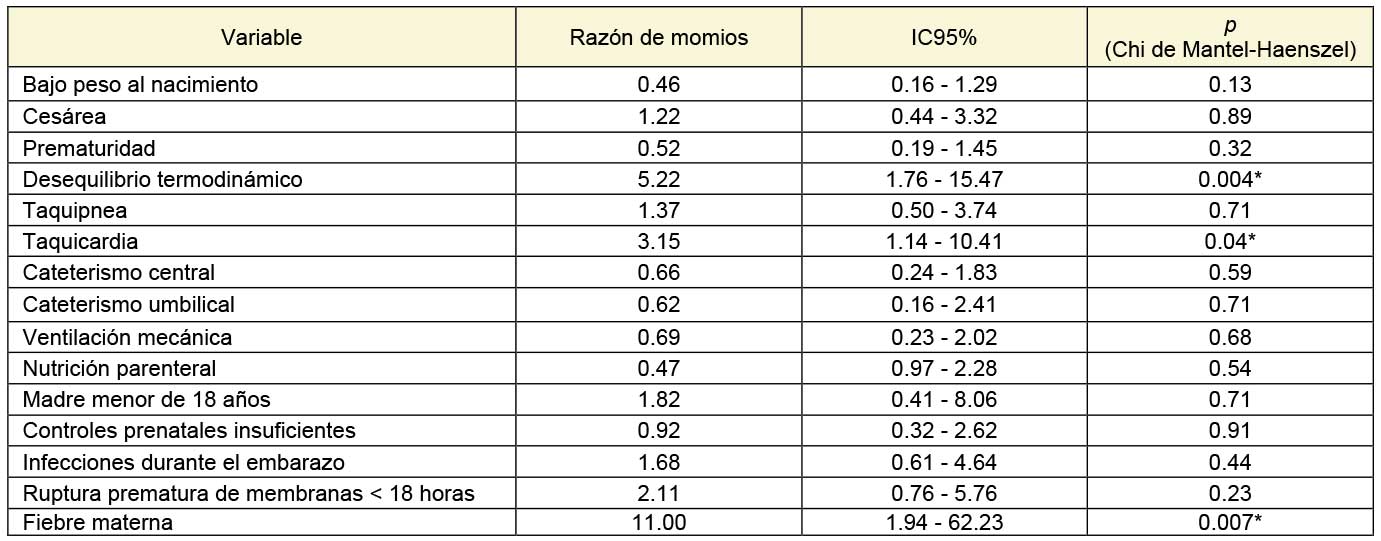The image size is (1381, 541).
Task: Click the p-value 0.004* cell
Action: click(x=1230, y=179)
